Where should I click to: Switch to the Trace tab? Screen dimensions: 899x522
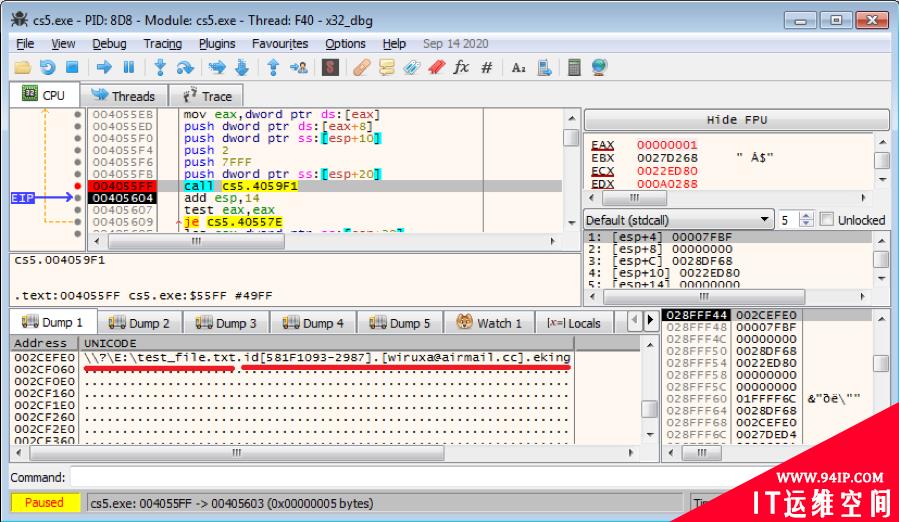point(206,96)
